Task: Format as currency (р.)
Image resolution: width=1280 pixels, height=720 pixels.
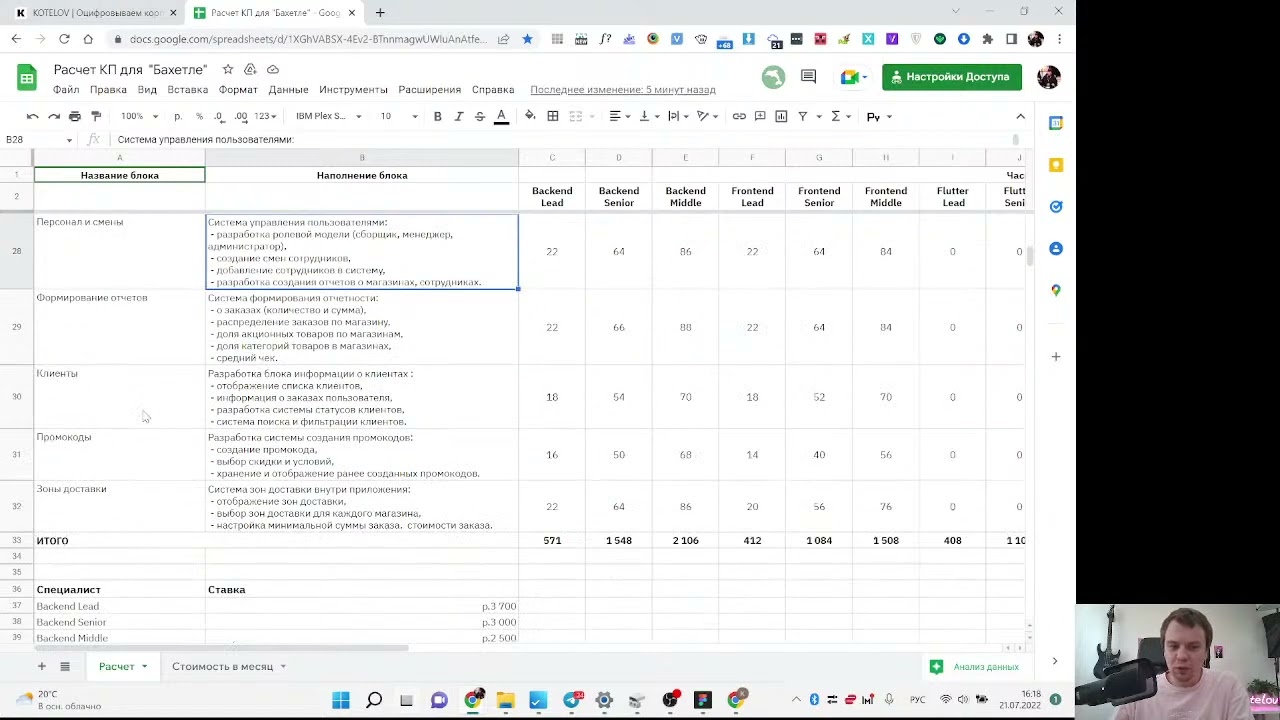Action: (178, 116)
